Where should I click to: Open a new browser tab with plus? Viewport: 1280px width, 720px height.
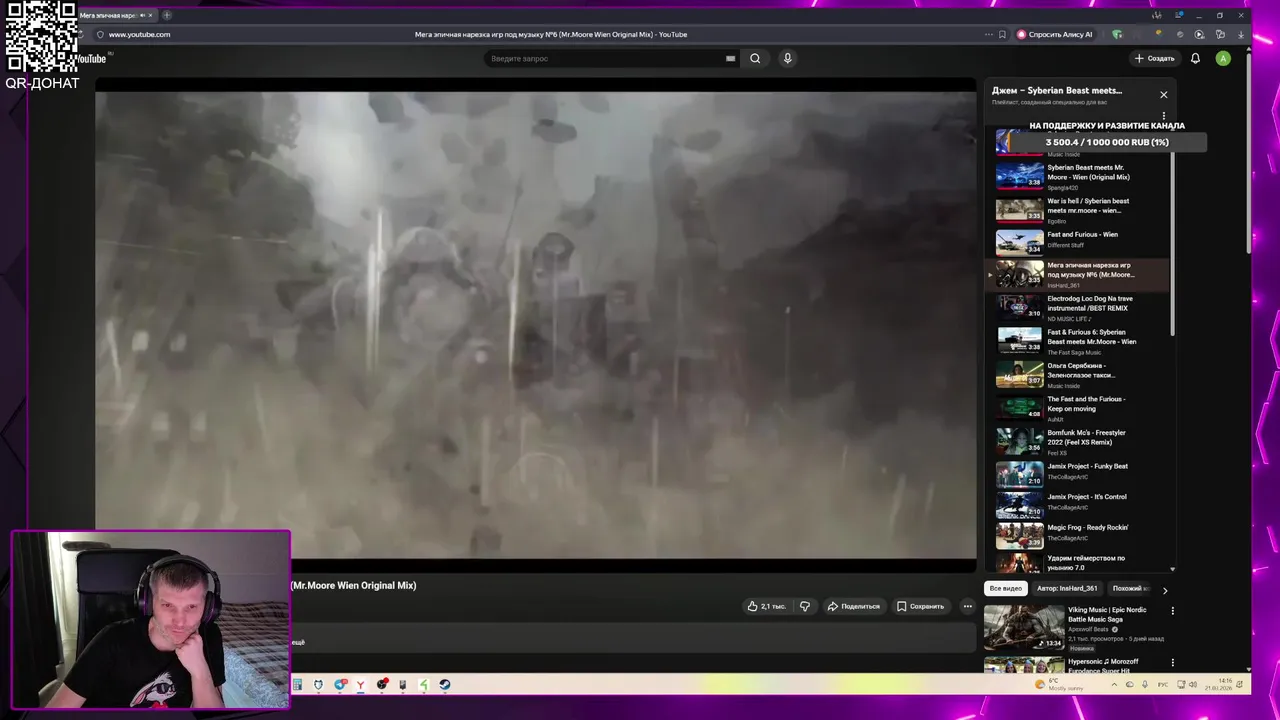(166, 15)
